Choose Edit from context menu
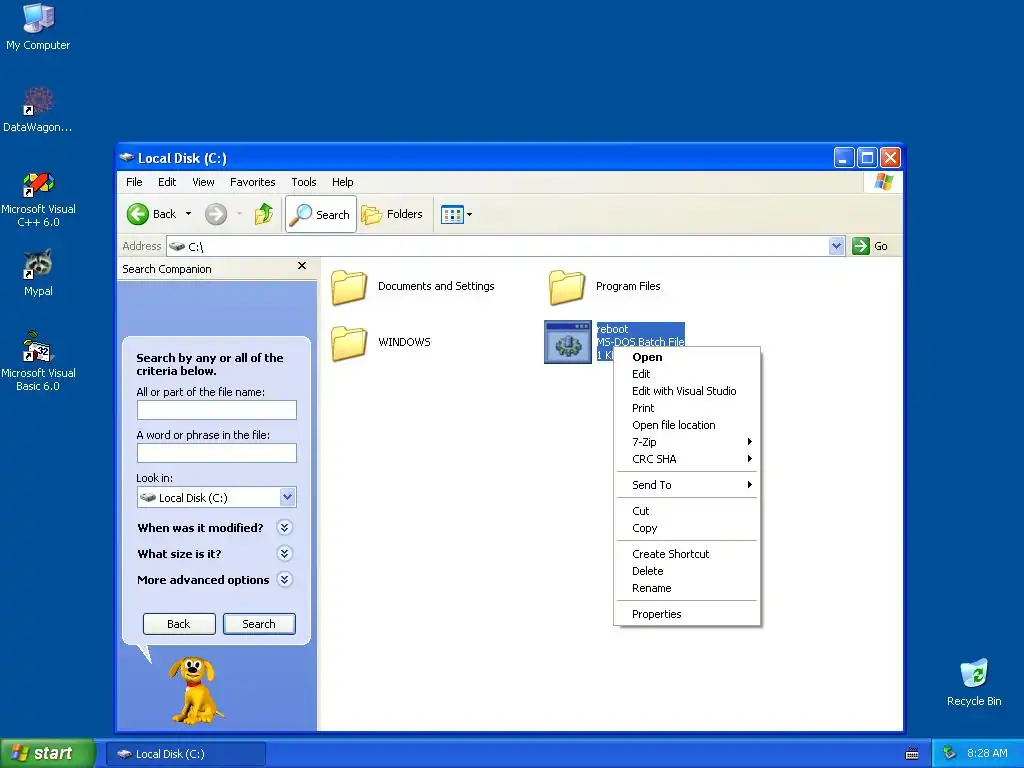Screen dimensions: 1024x768 click(x=687, y=374)
